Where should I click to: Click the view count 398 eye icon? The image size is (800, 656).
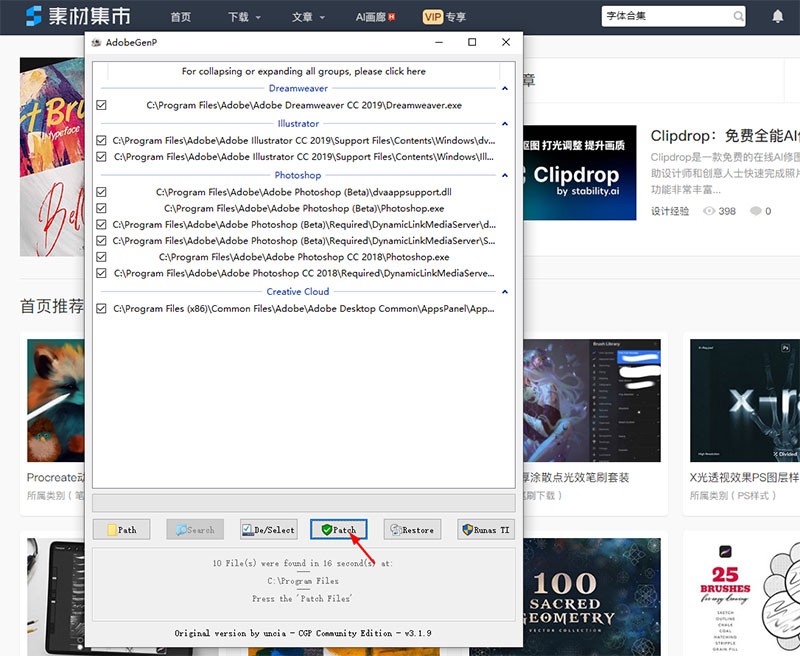click(709, 211)
